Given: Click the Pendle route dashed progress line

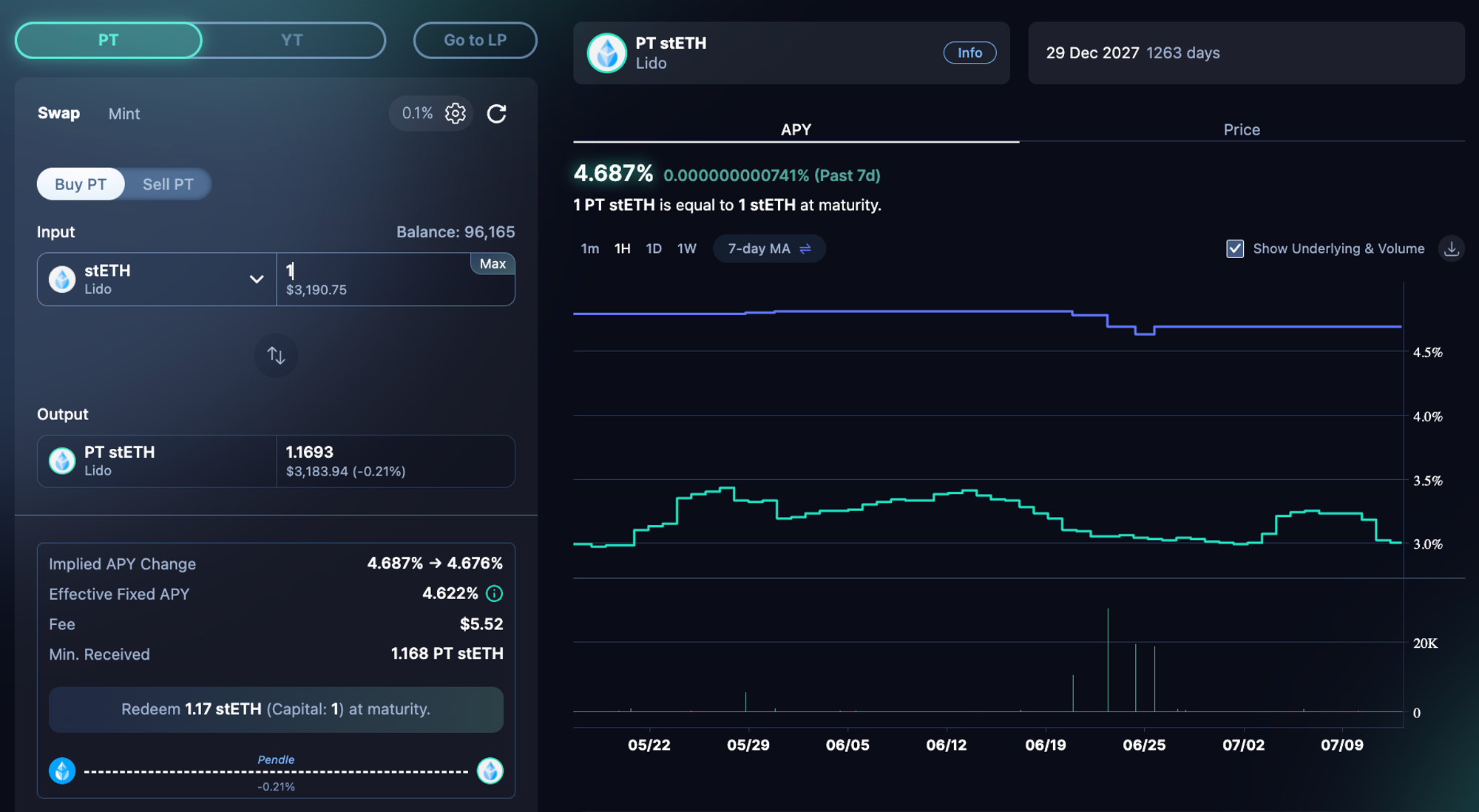Looking at the screenshot, I should pos(276,772).
